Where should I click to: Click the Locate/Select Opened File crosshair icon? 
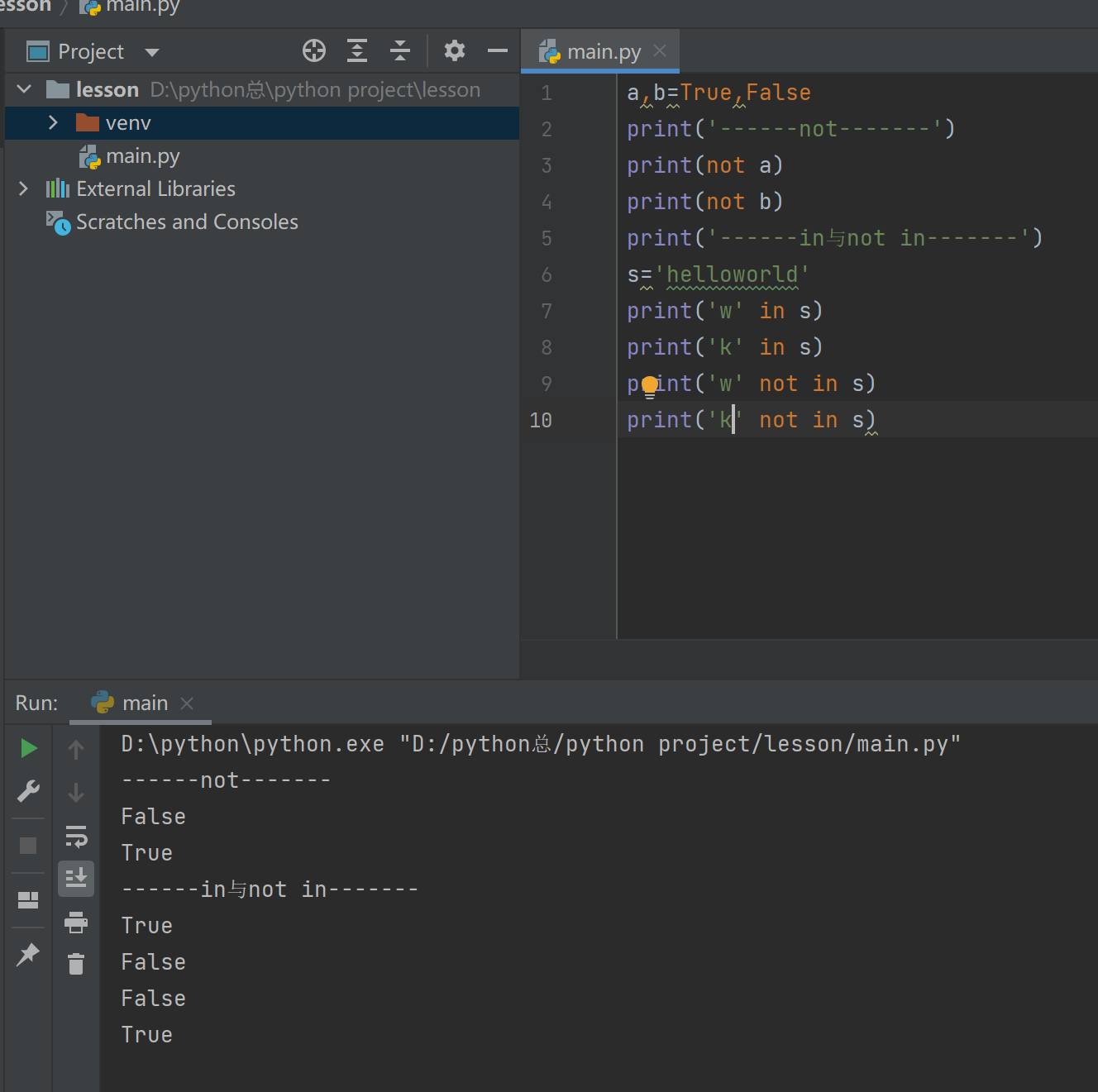[x=314, y=51]
